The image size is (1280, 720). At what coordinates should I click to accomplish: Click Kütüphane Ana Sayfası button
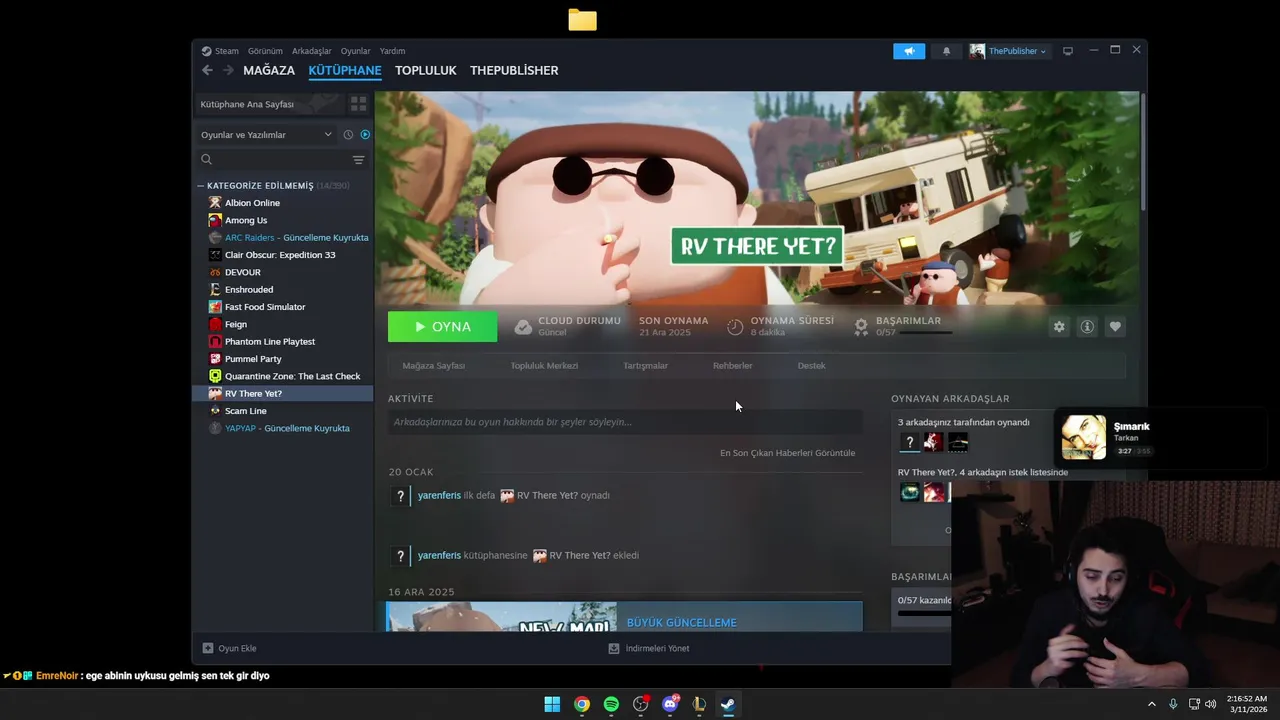(268, 104)
